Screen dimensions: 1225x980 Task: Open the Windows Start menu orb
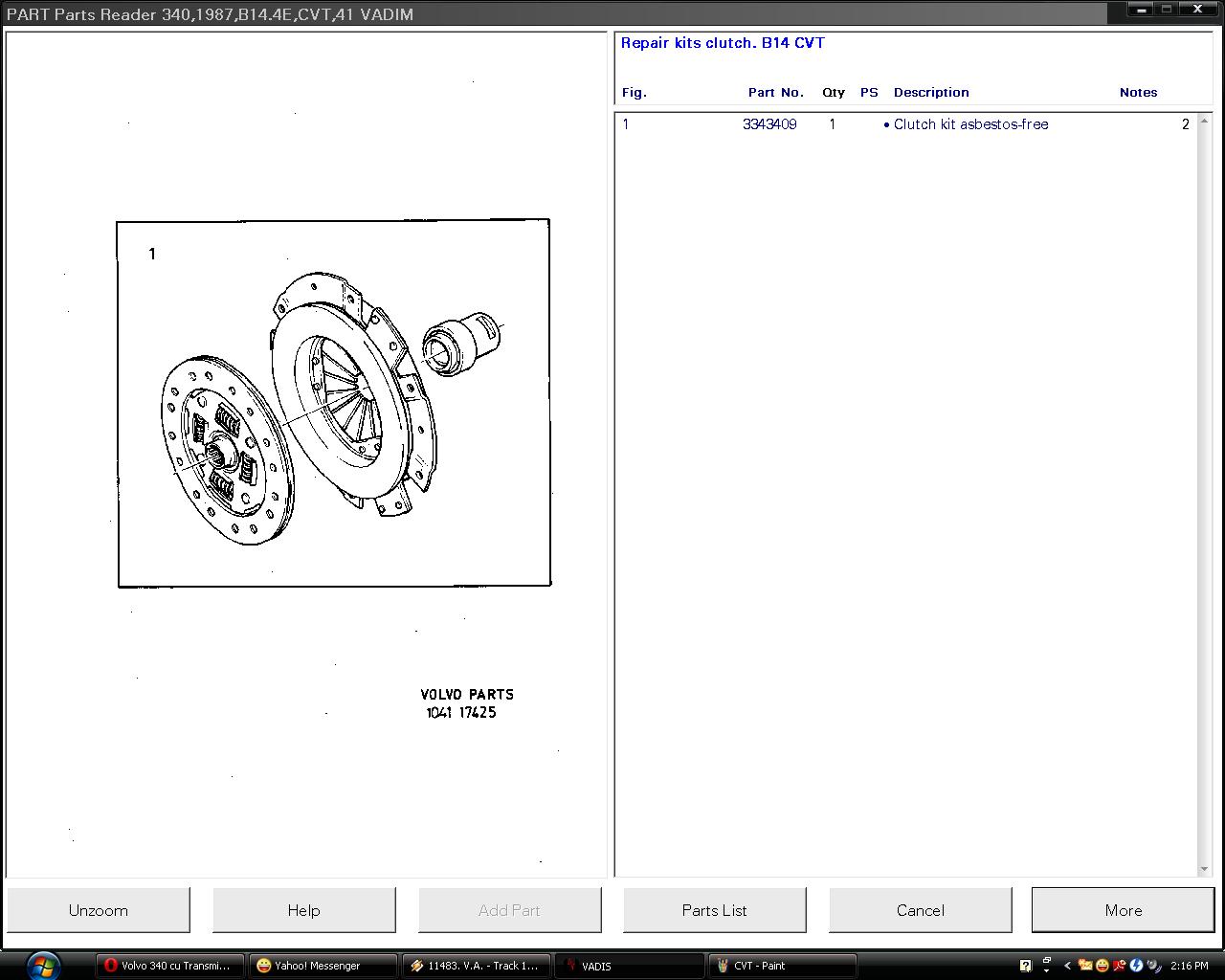tap(45, 965)
